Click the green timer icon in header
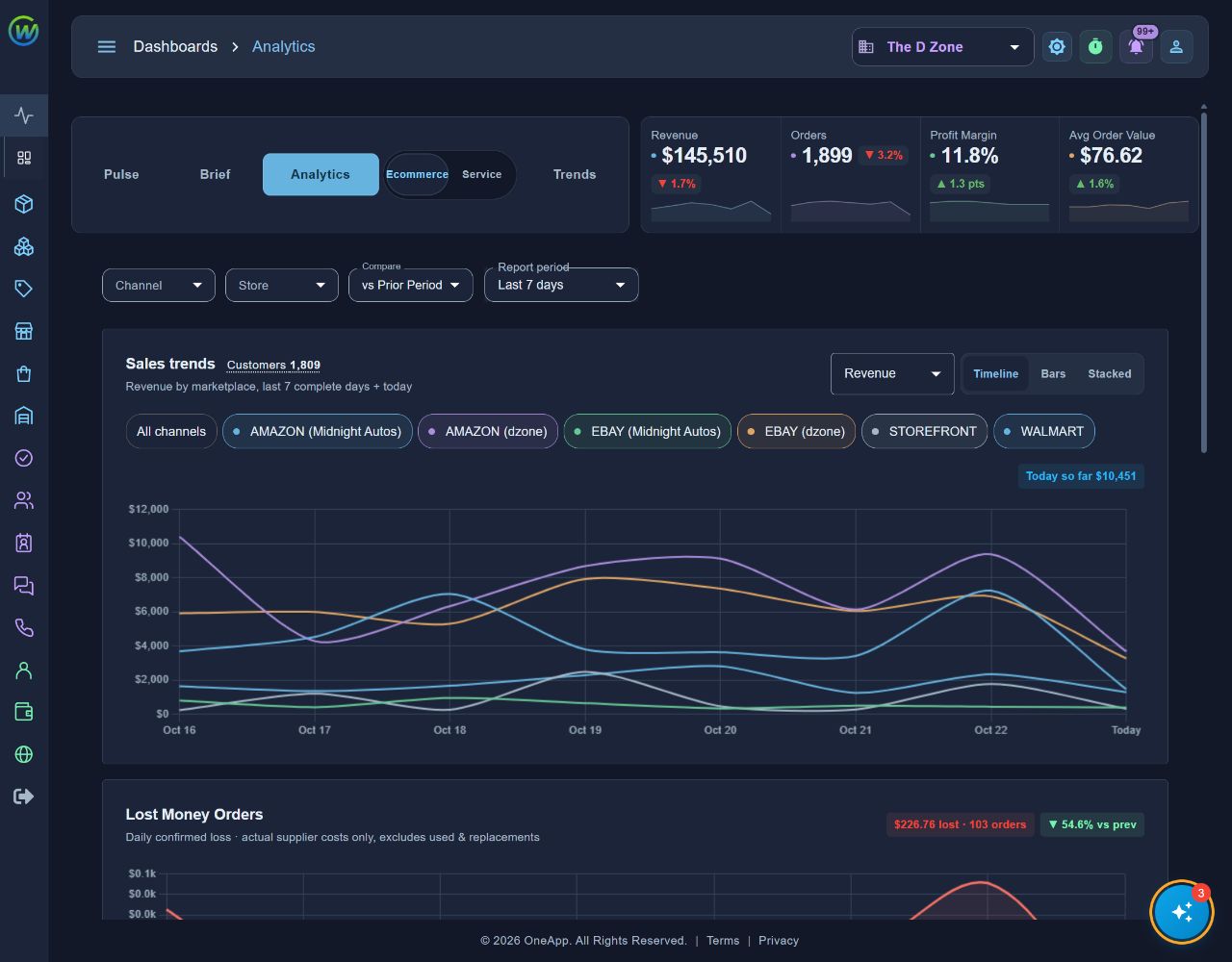The width and height of the screenshot is (1232, 962). tap(1095, 46)
